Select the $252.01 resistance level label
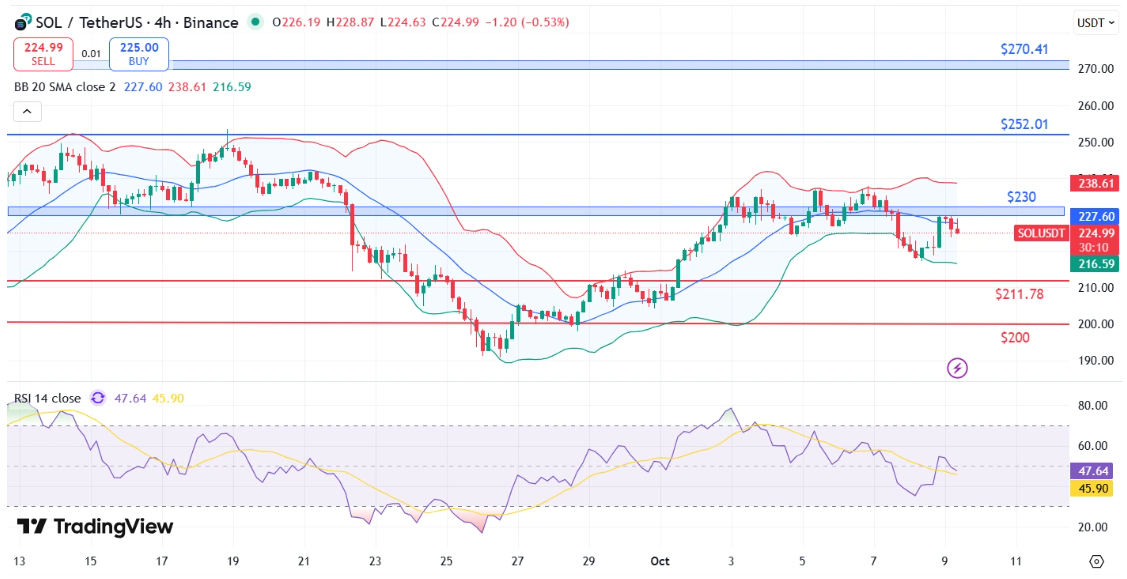 [x=1024, y=124]
